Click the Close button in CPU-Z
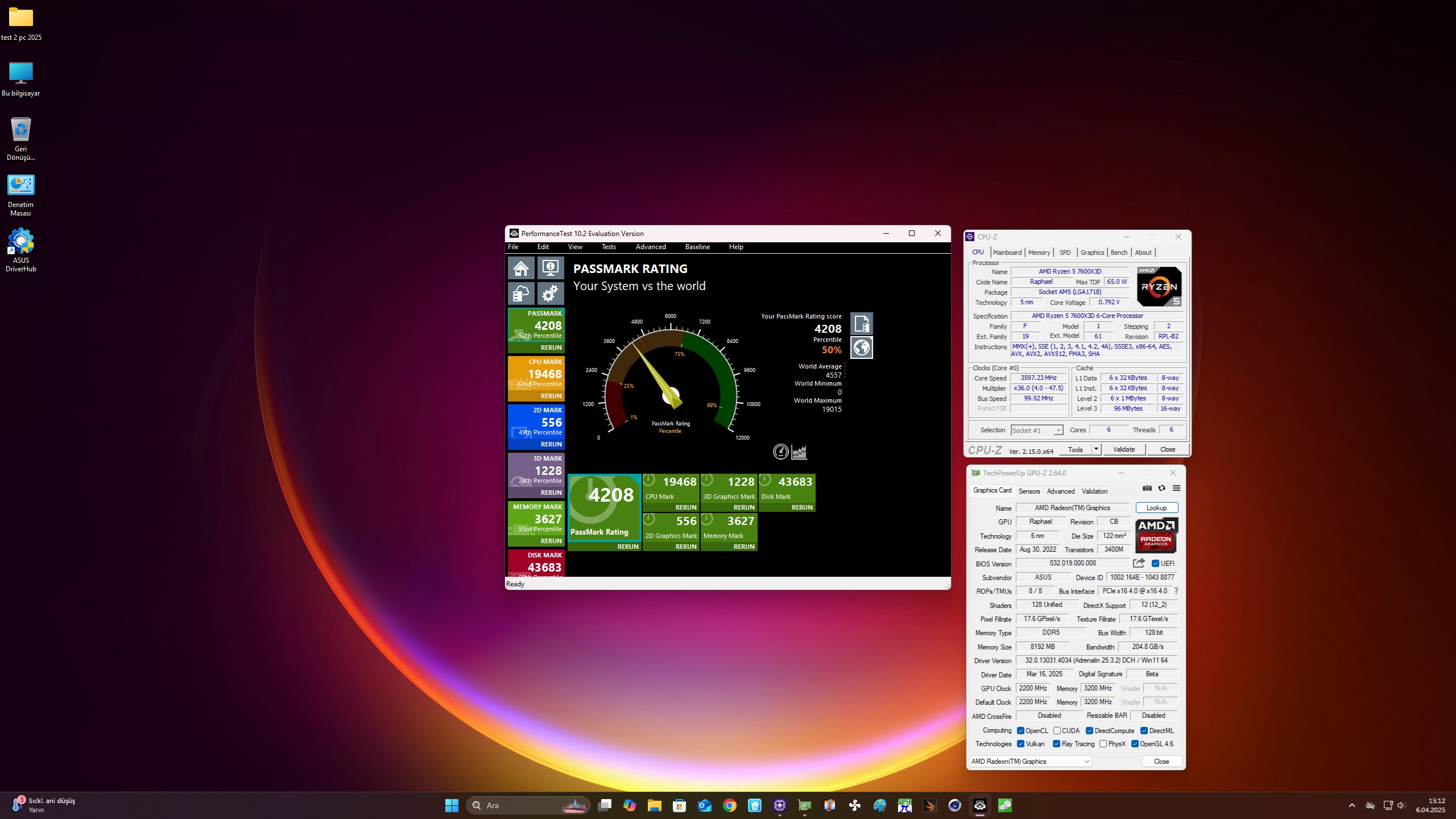This screenshot has height=819, width=1456. point(1168,449)
